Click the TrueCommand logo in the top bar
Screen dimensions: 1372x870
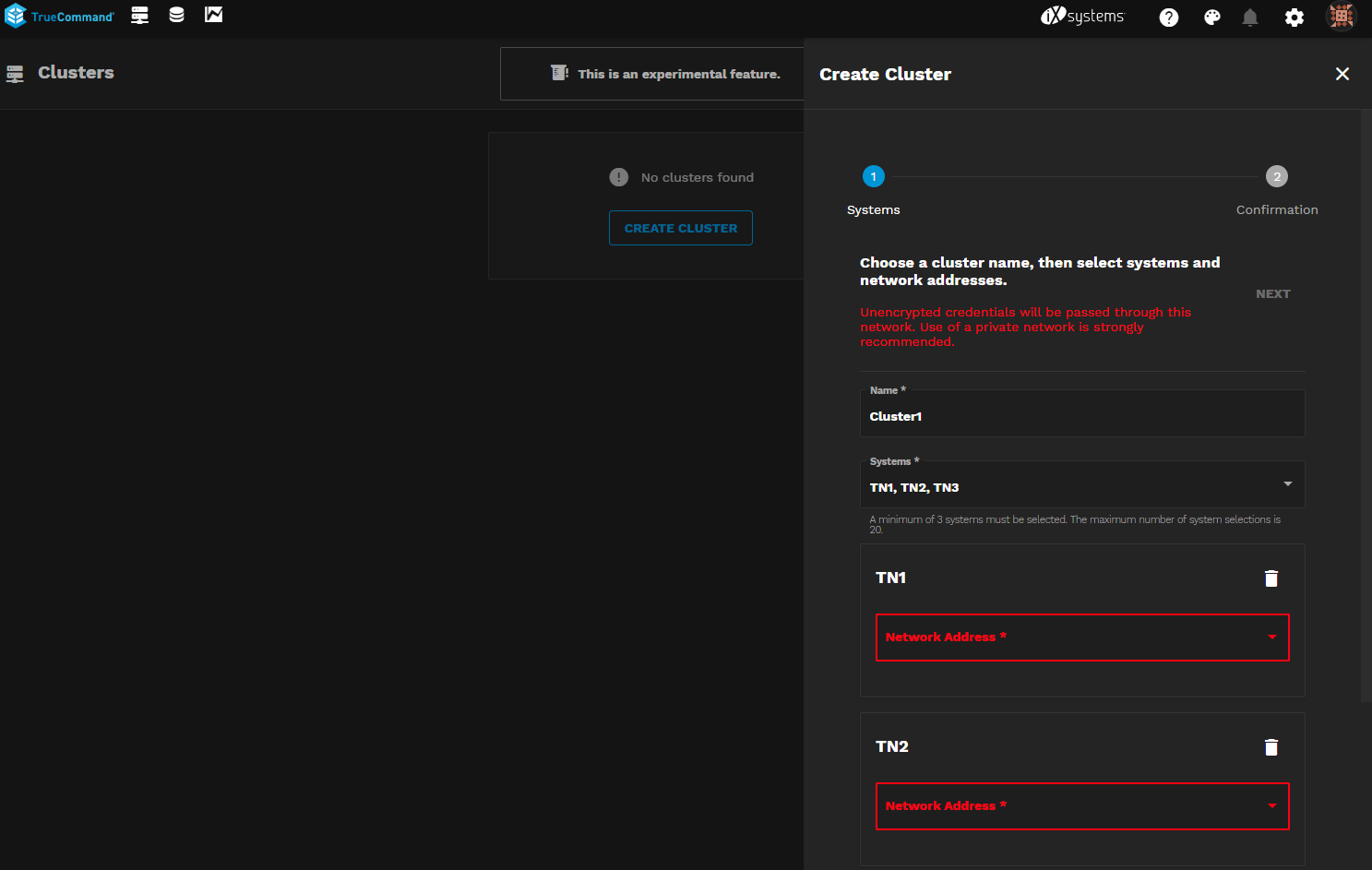click(60, 17)
